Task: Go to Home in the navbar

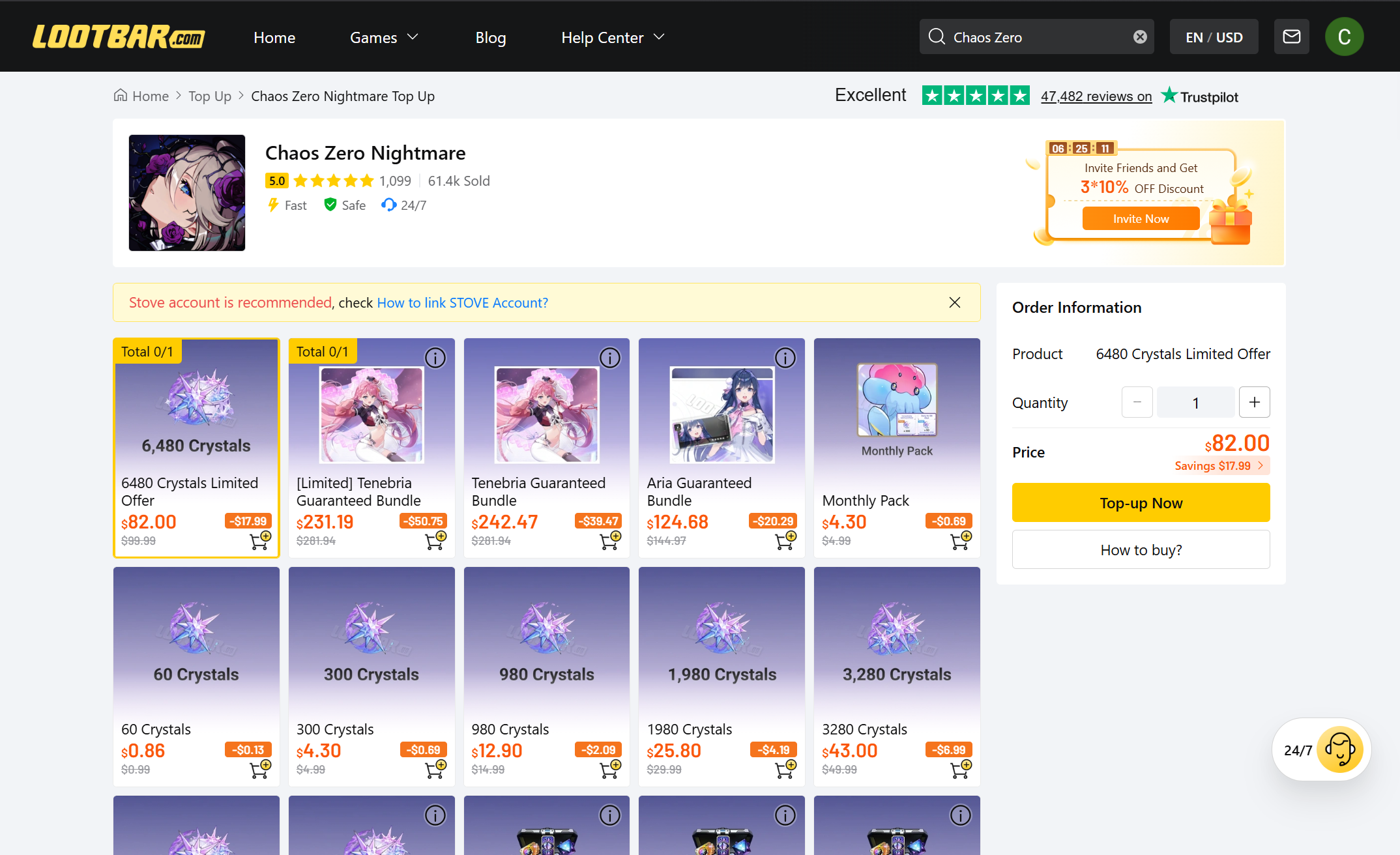Action: (274, 37)
